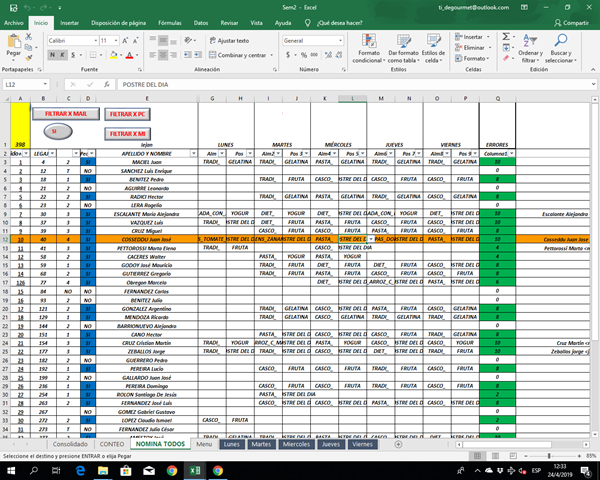Click the Save icon in title bar
The width and height of the screenshot is (600, 480).
[13, 8]
